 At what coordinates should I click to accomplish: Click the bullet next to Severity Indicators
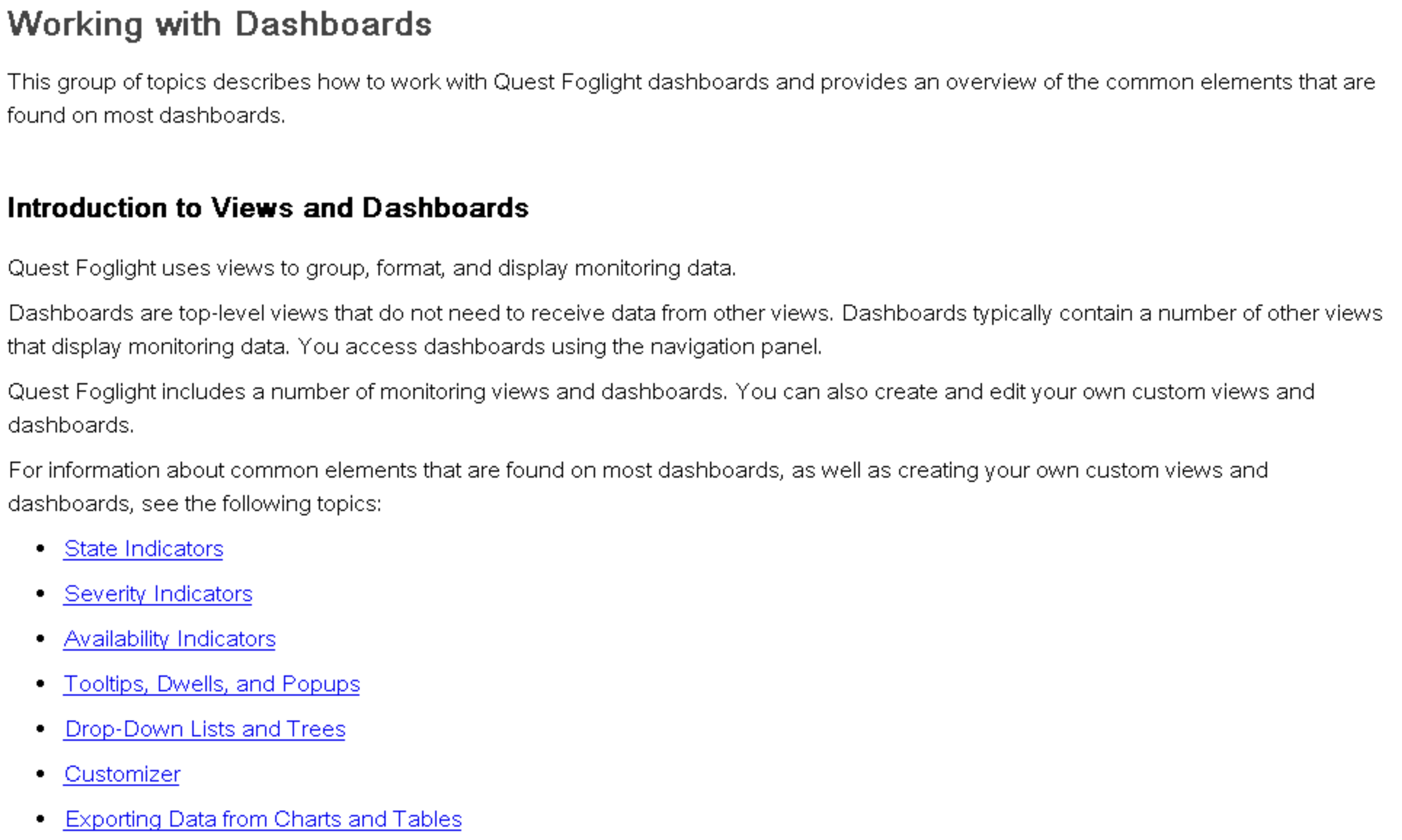(41, 593)
